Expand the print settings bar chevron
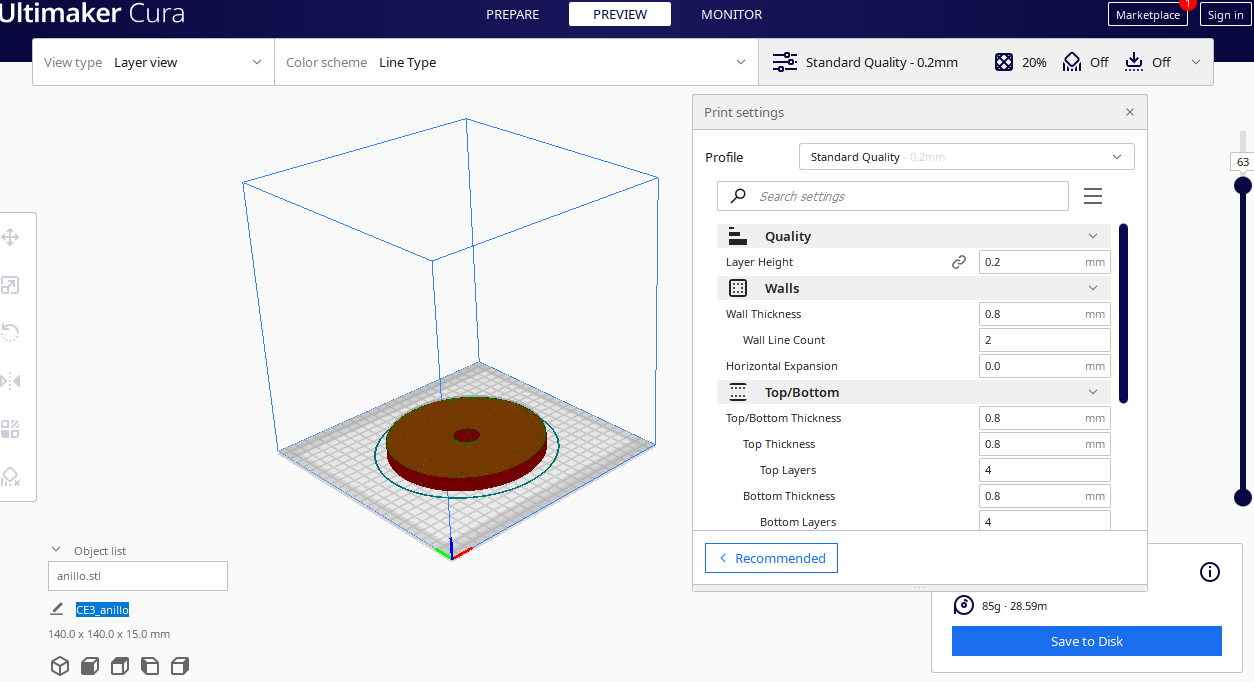This screenshot has height=682, width=1254. tap(1195, 62)
